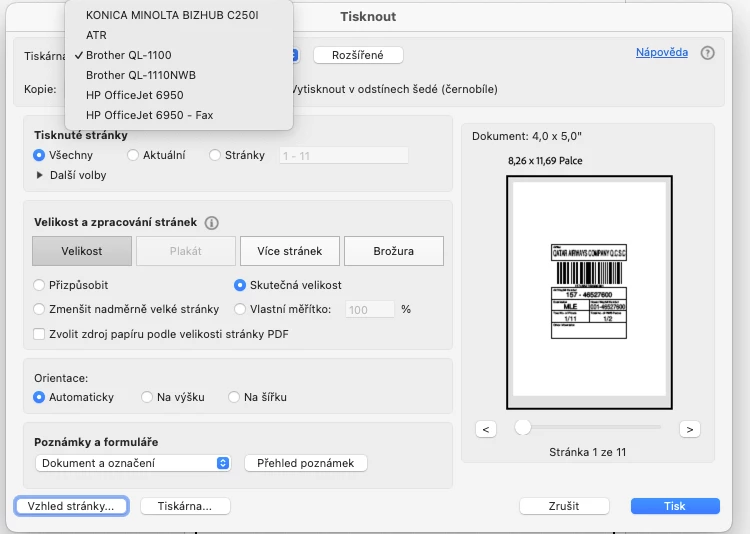Select the Stránky range radio button
The height and width of the screenshot is (534, 750).
pos(215,155)
